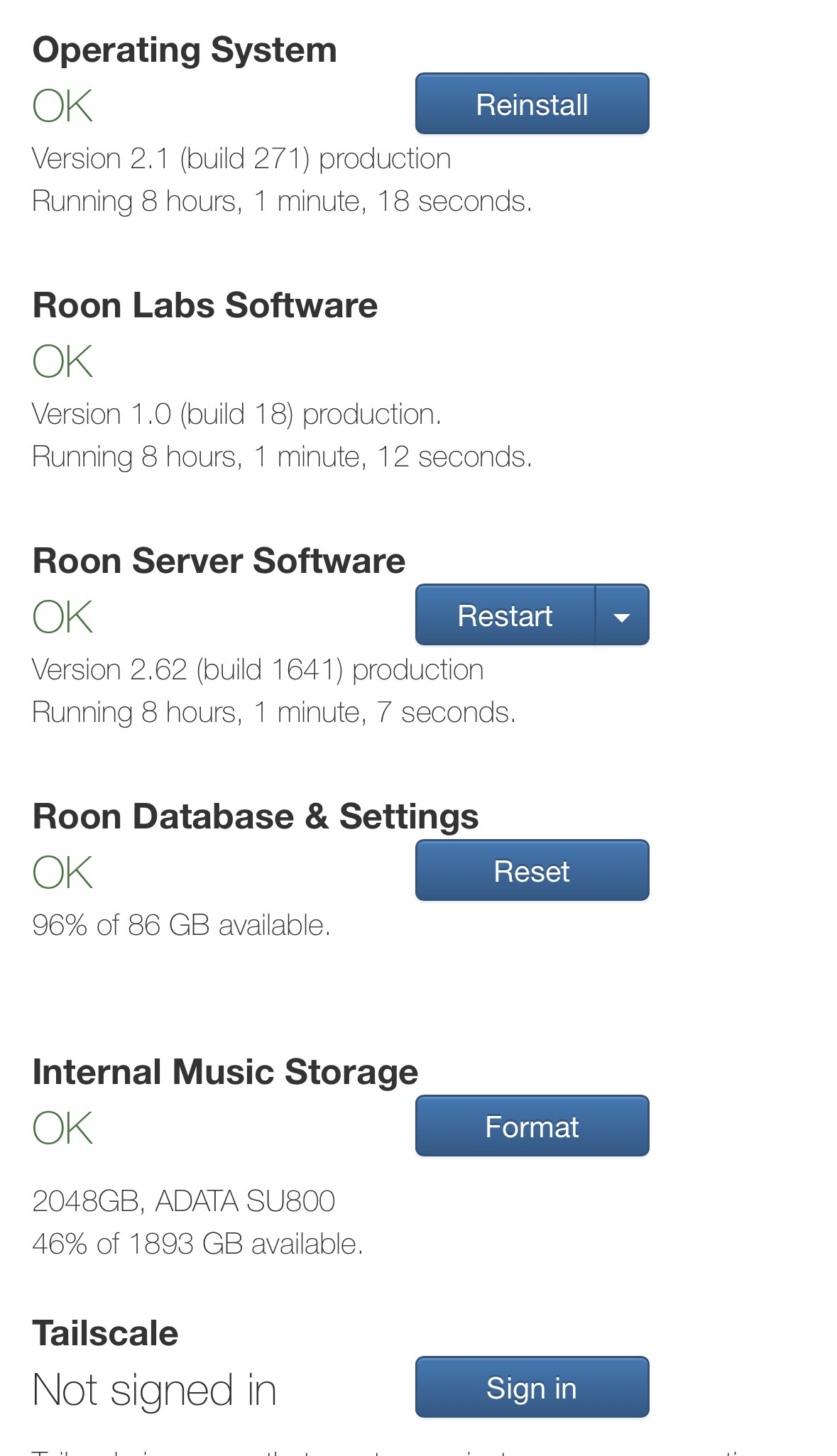Reset the Roon Database & Settings

click(x=532, y=870)
